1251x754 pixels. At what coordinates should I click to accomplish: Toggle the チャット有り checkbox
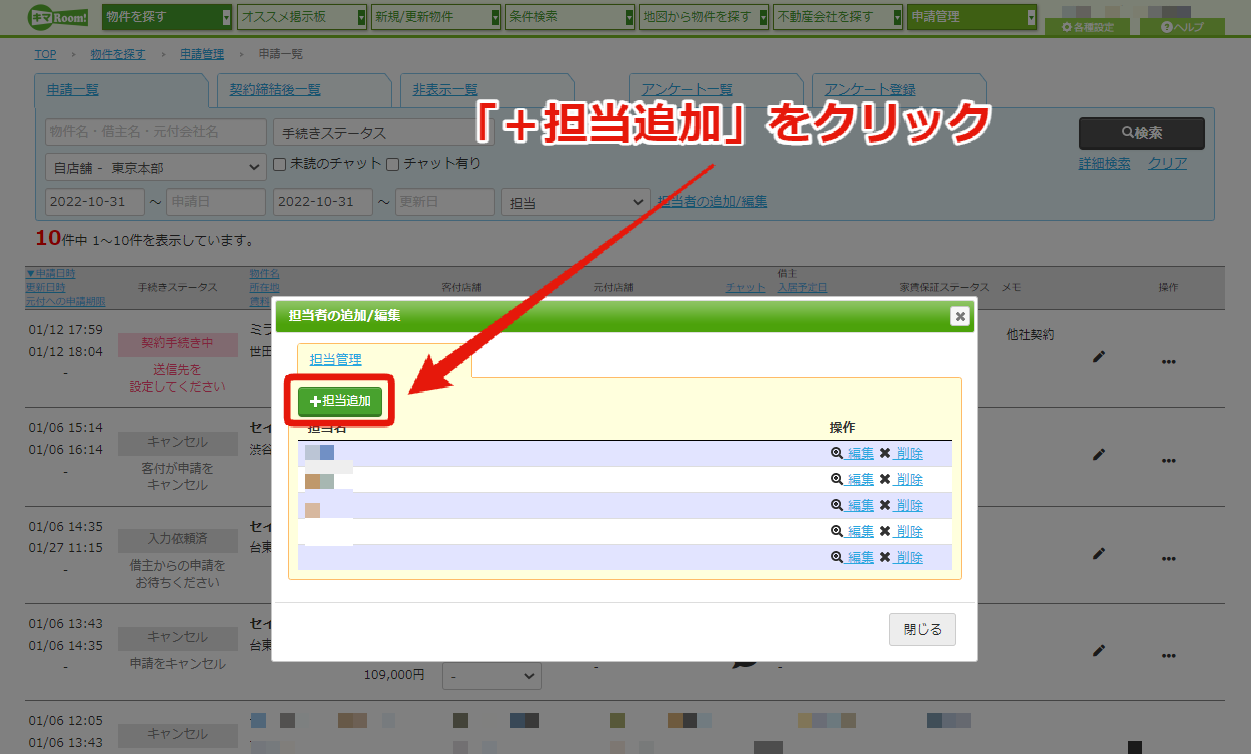(x=393, y=164)
